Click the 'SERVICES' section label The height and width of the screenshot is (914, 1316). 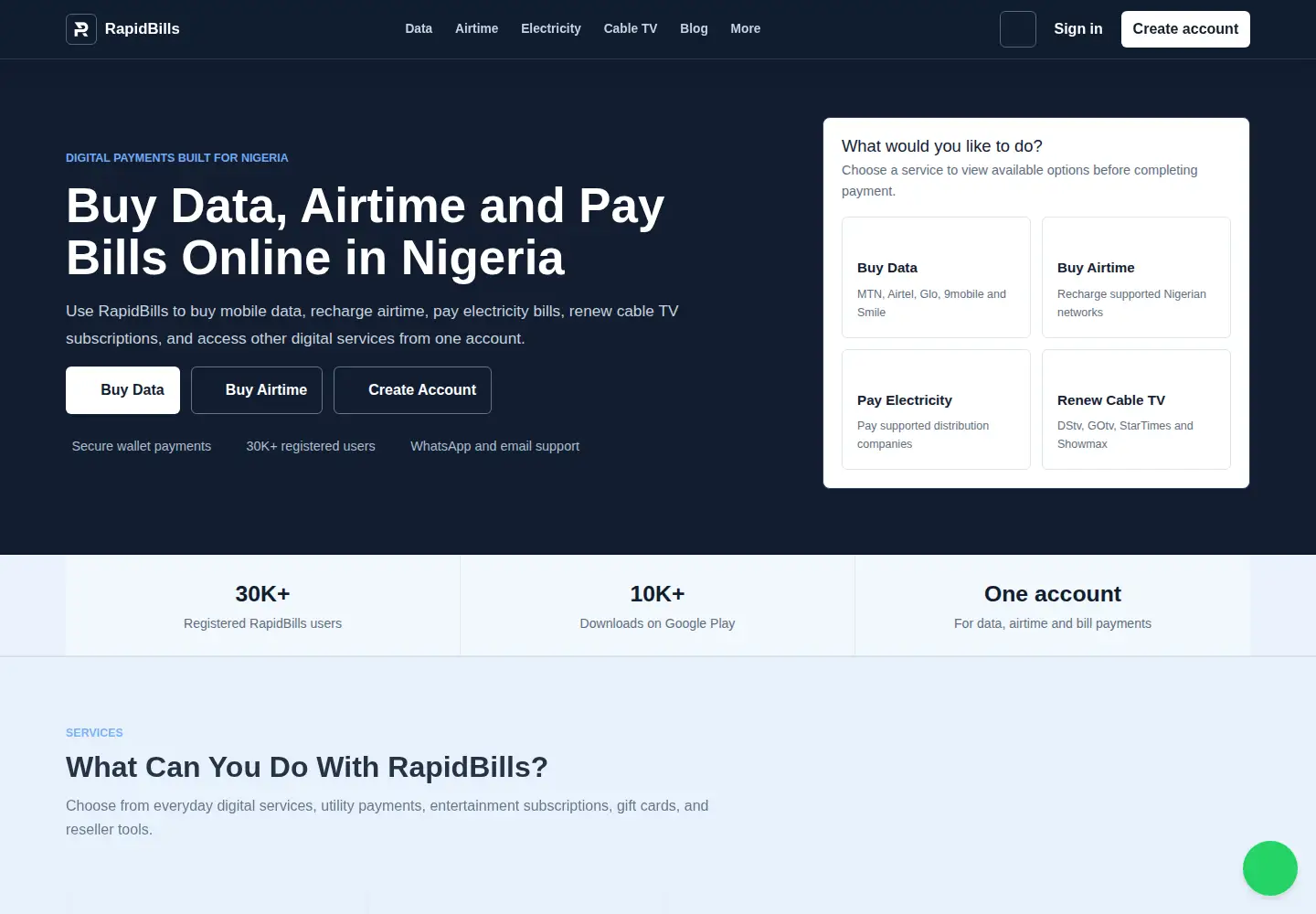[x=94, y=733]
